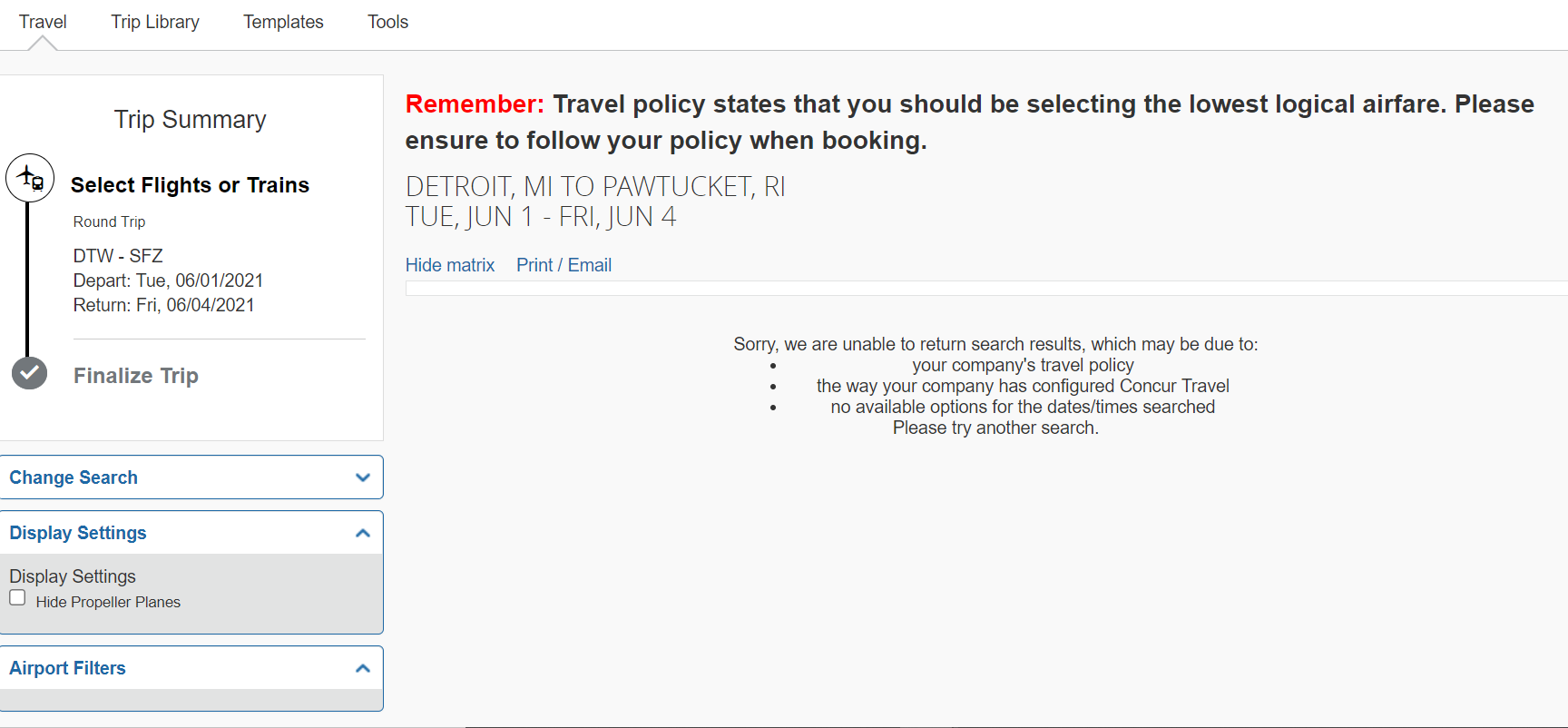
Task: Collapse Airport Filters using the up chevron
Action: point(363,668)
